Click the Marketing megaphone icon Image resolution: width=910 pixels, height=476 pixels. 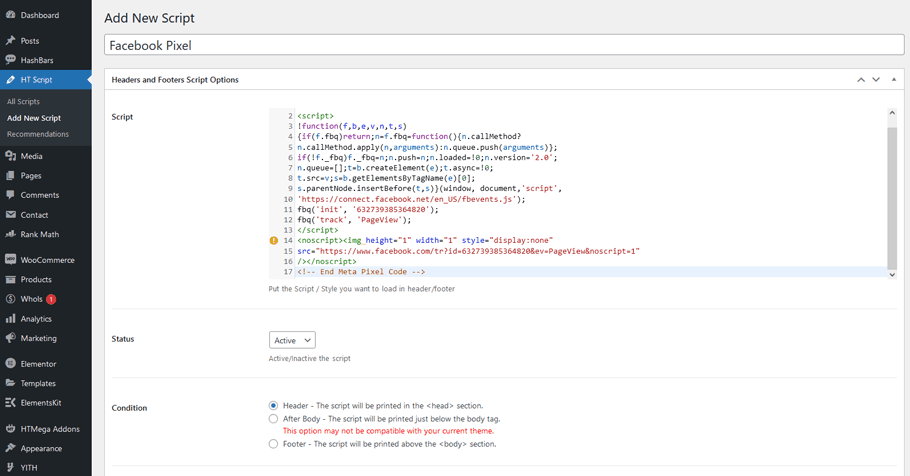point(10,338)
